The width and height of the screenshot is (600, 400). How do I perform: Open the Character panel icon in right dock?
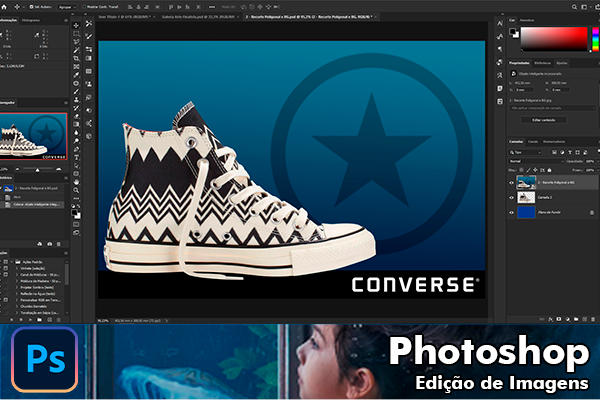(500, 24)
